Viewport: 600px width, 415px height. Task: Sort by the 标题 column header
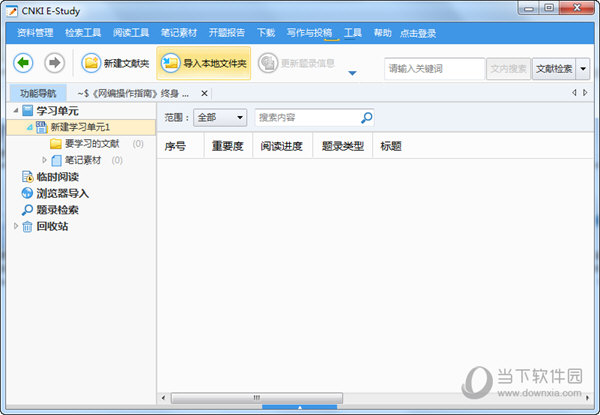[x=391, y=146]
